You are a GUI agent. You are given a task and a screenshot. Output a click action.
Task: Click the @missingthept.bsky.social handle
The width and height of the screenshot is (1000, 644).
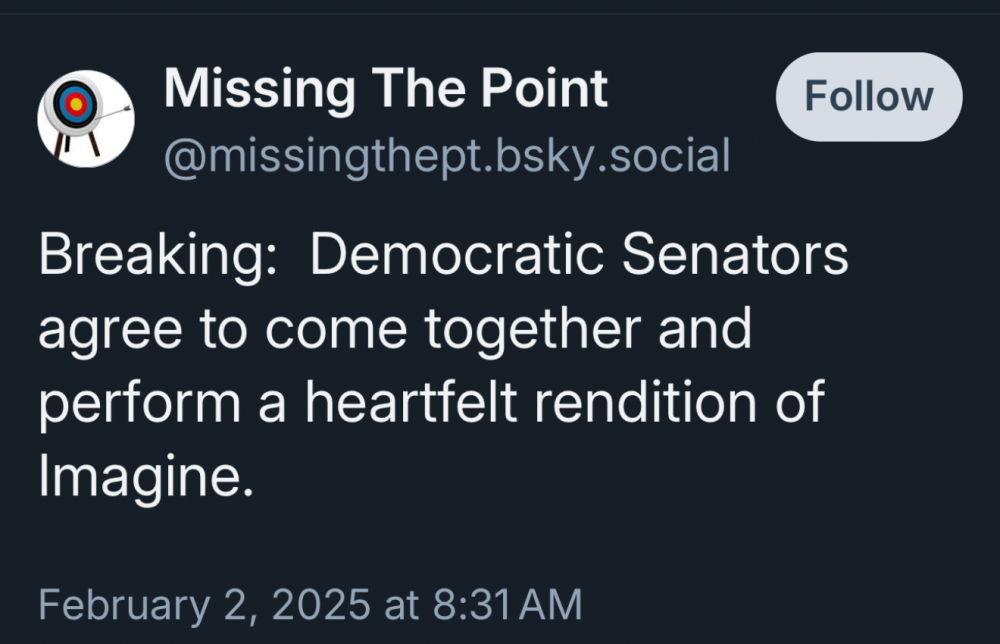coord(447,155)
